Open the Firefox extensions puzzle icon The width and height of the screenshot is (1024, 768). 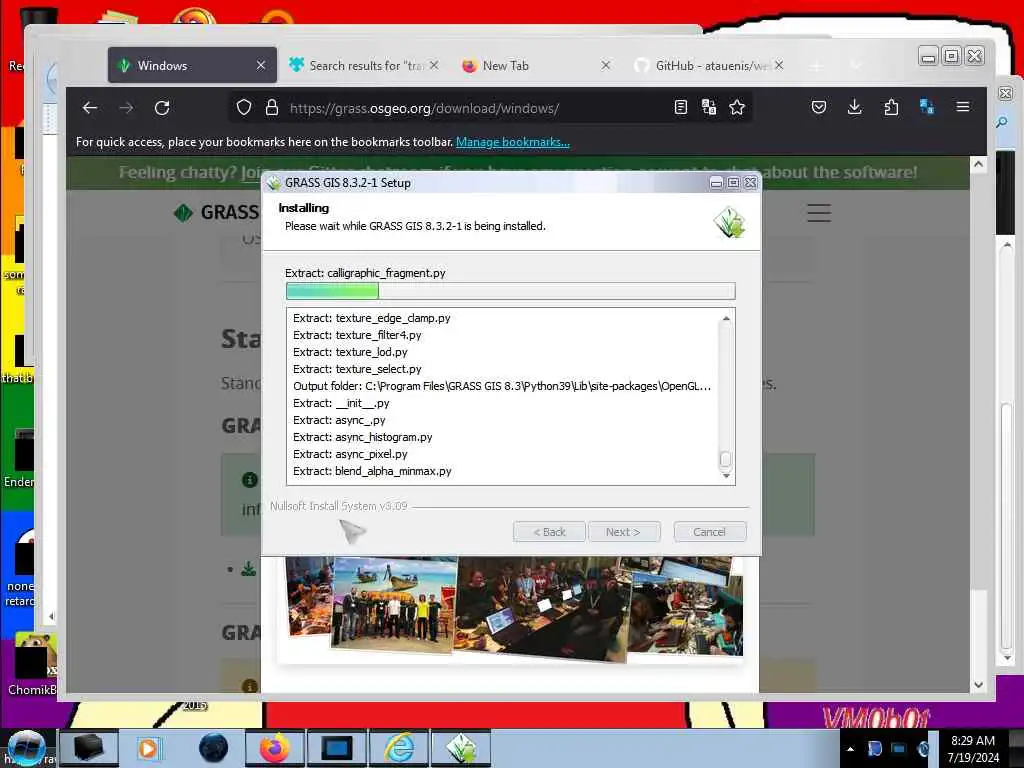tap(891, 107)
